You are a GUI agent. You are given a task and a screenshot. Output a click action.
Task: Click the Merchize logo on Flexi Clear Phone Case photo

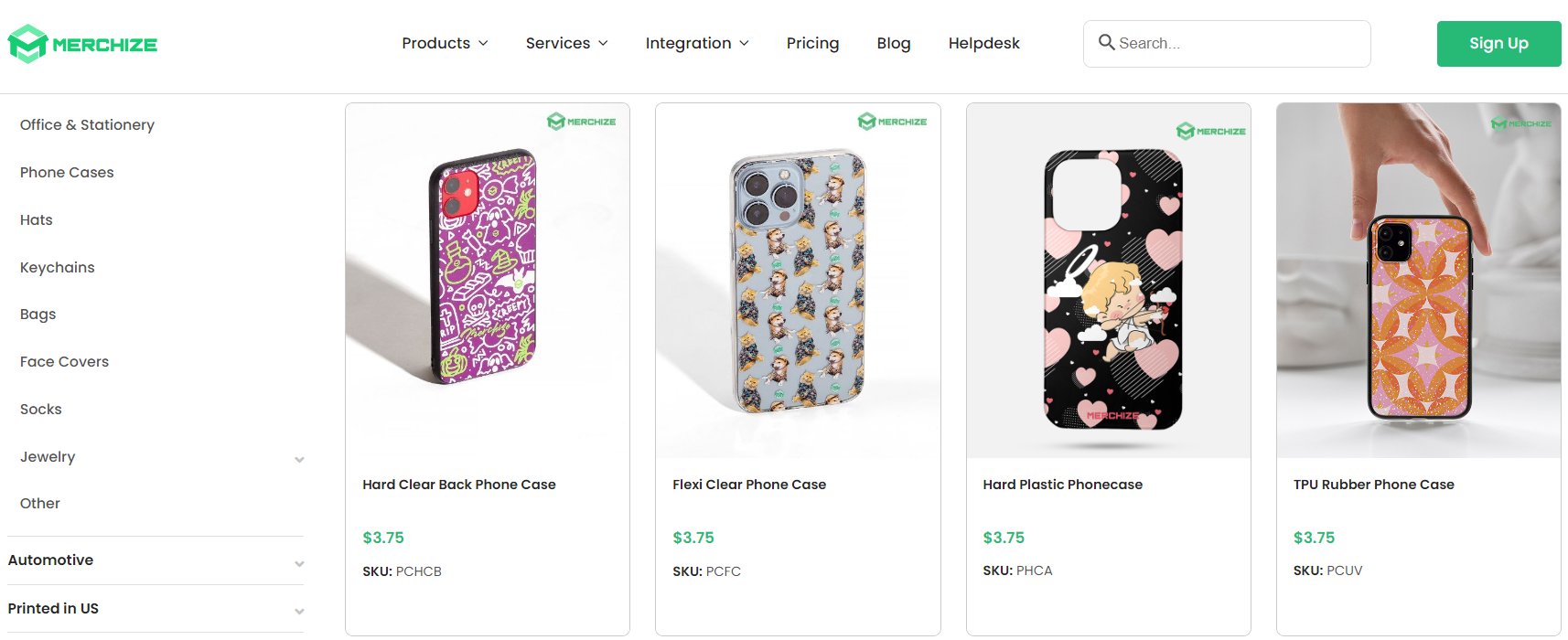point(892,121)
